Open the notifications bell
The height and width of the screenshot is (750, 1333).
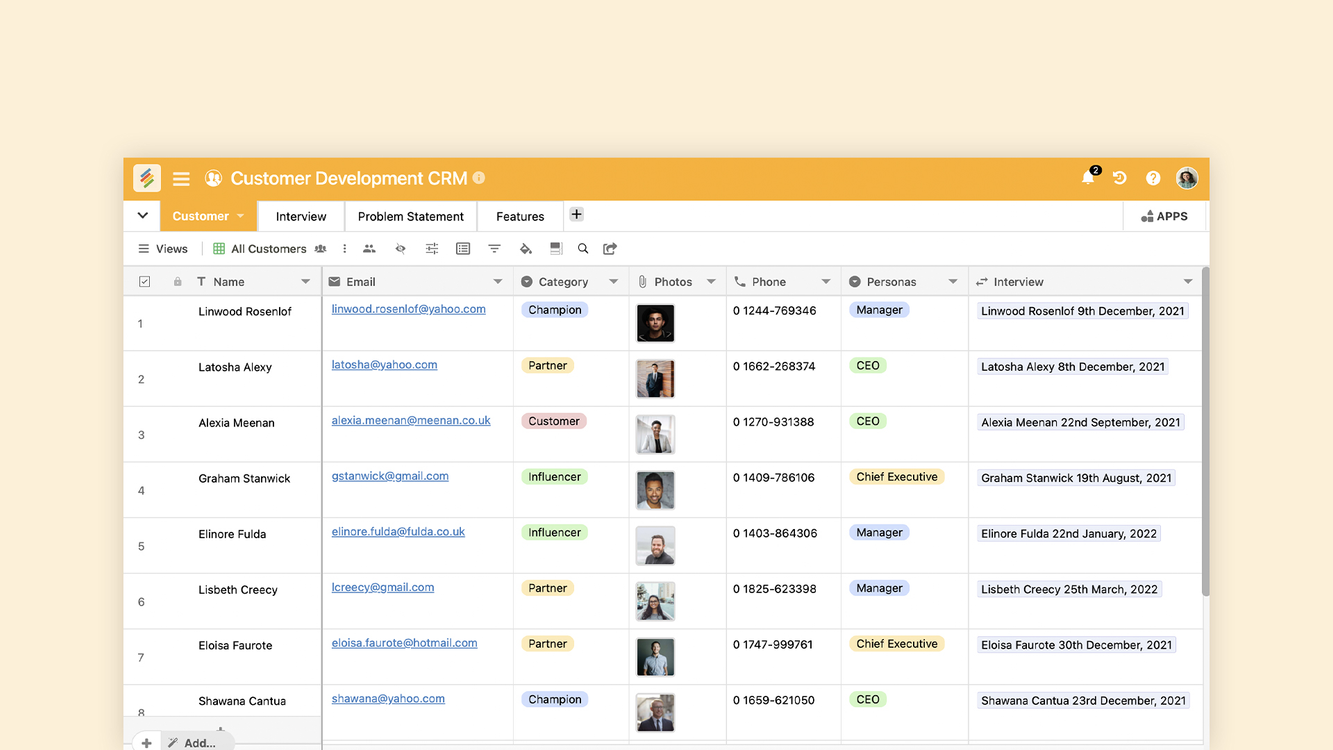pyautogui.click(x=1088, y=178)
